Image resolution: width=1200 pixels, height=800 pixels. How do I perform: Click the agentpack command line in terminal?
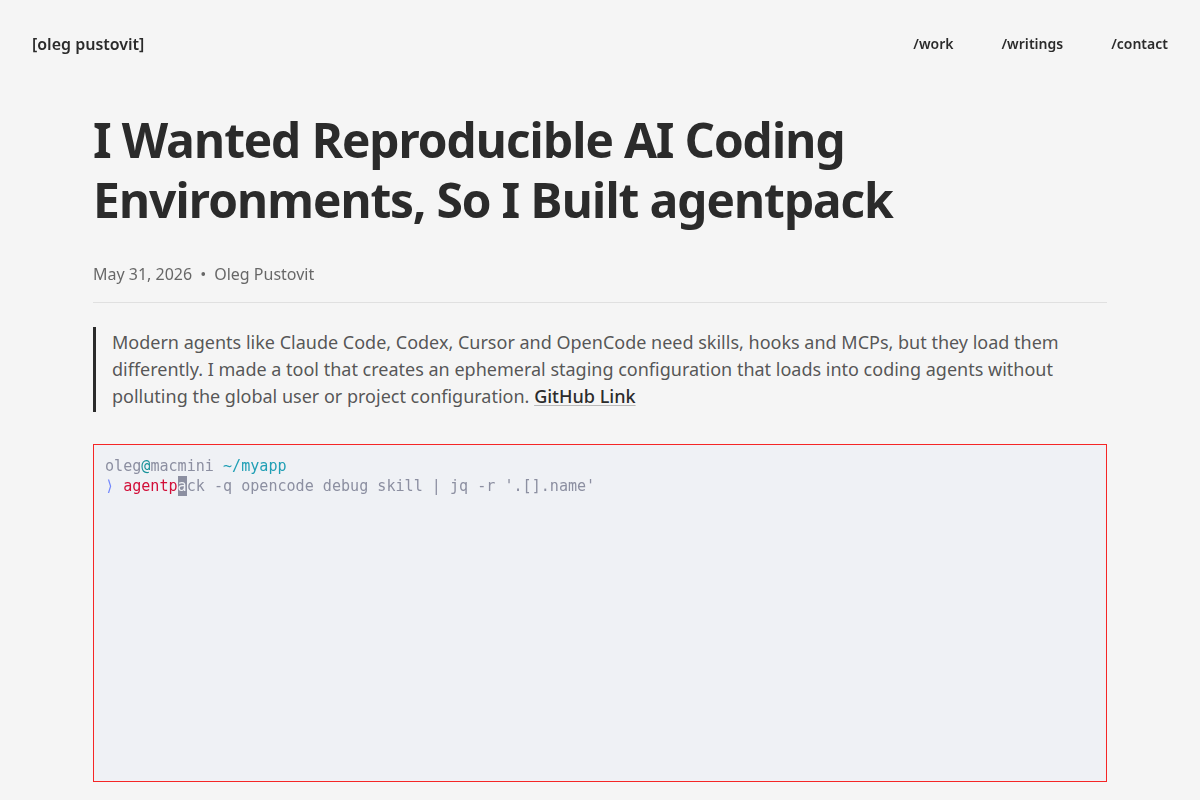[350, 486]
